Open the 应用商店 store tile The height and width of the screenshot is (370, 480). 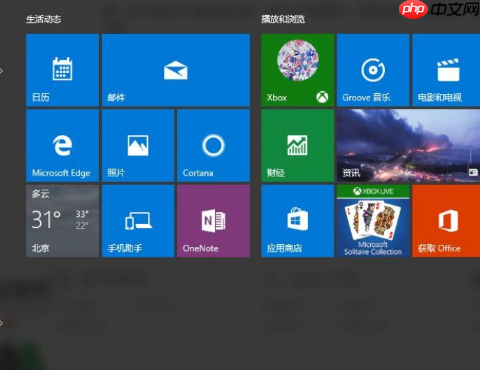tap(297, 221)
